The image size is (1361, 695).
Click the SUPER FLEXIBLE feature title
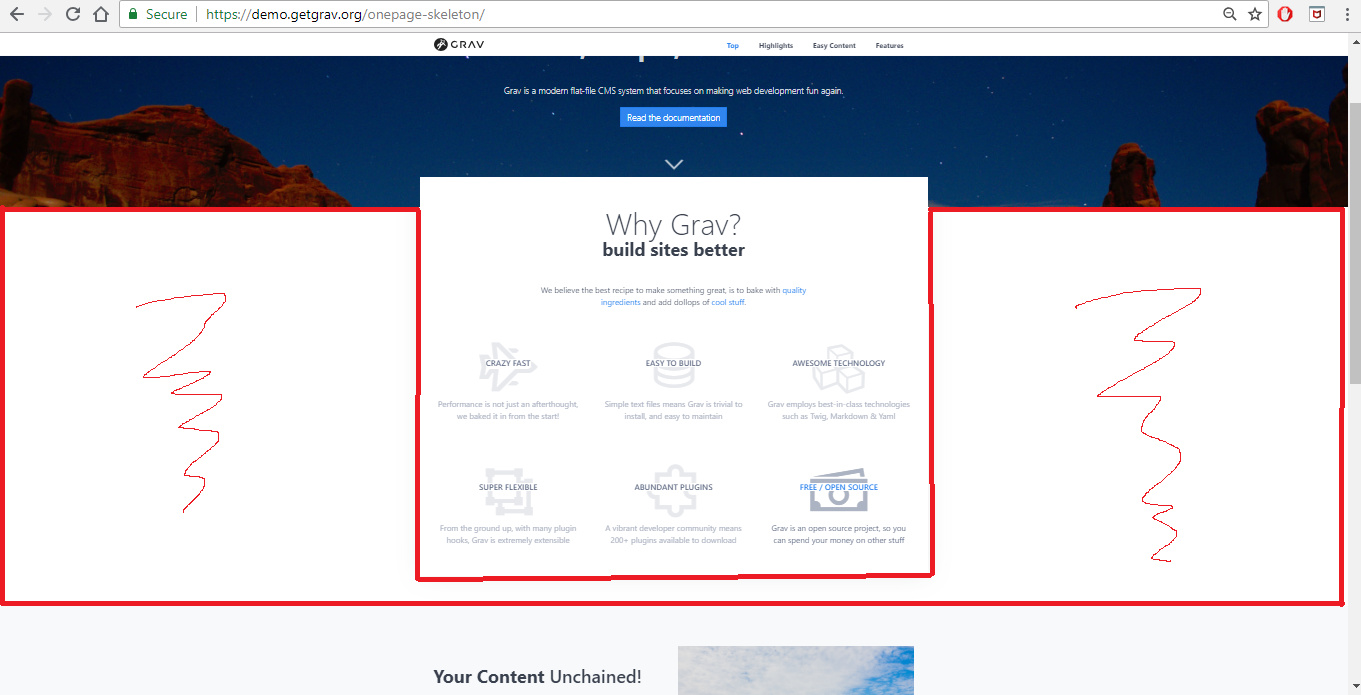pos(508,487)
